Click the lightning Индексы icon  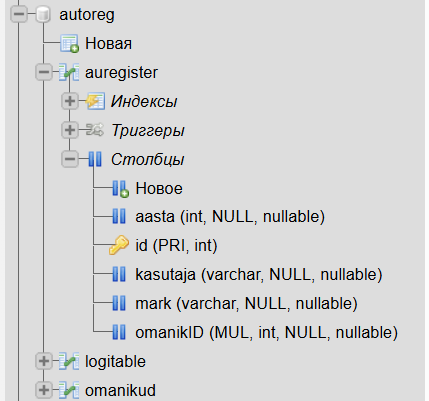(x=95, y=101)
